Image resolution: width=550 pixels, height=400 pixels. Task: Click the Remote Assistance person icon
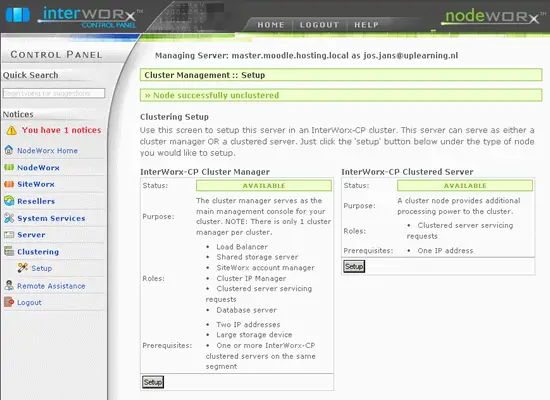pyautogui.click(x=9, y=285)
